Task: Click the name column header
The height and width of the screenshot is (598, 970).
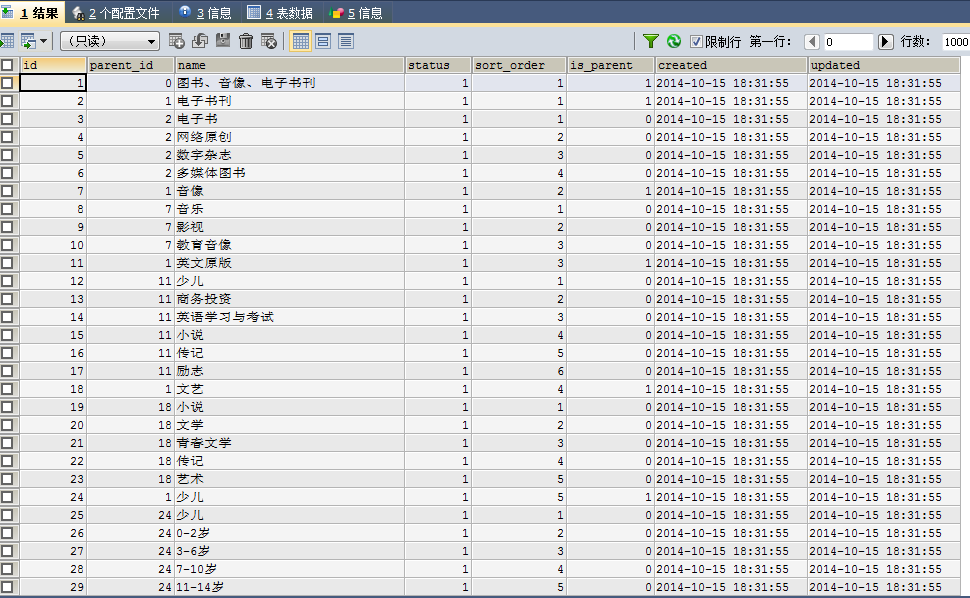Action: [290, 65]
